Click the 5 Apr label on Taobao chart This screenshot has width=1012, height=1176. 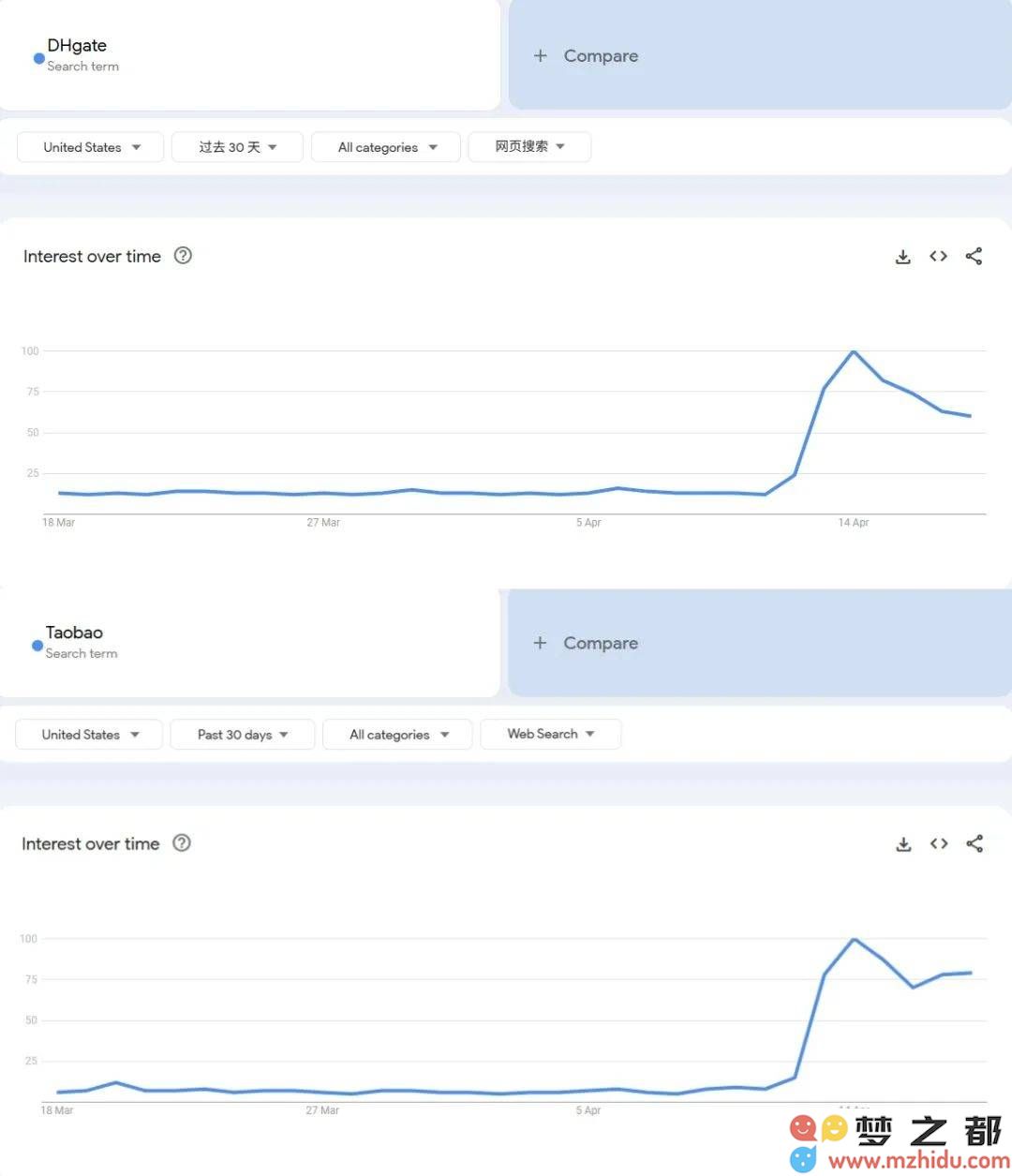point(588,1110)
